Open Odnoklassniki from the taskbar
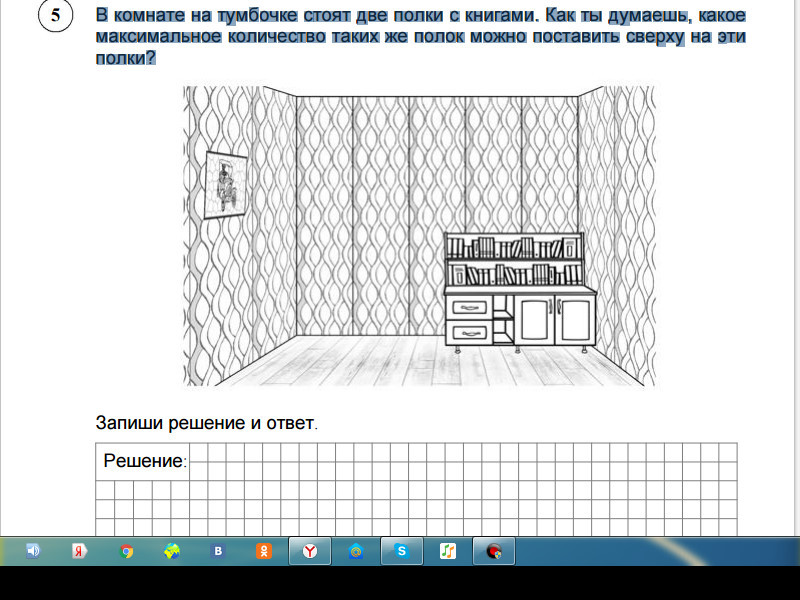This screenshot has width=800, height=600. tap(263, 551)
